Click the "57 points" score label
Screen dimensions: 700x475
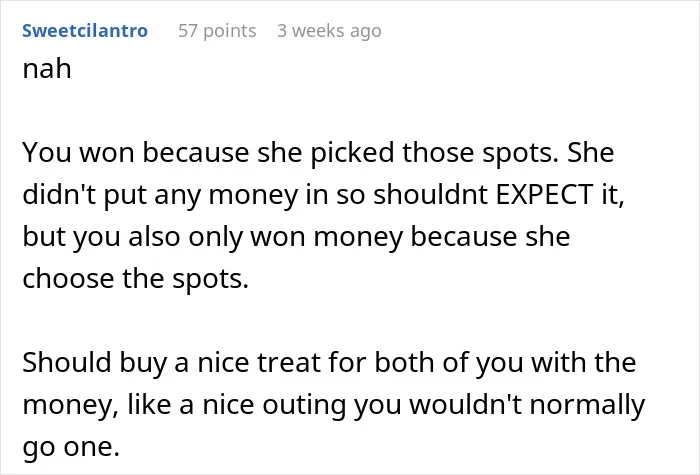(x=217, y=31)
